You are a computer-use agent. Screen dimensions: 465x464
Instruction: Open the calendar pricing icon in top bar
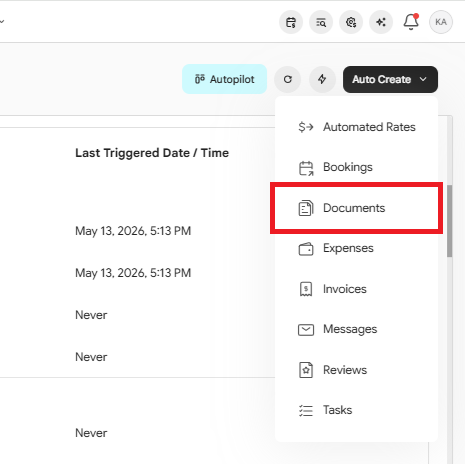[291, 22]
